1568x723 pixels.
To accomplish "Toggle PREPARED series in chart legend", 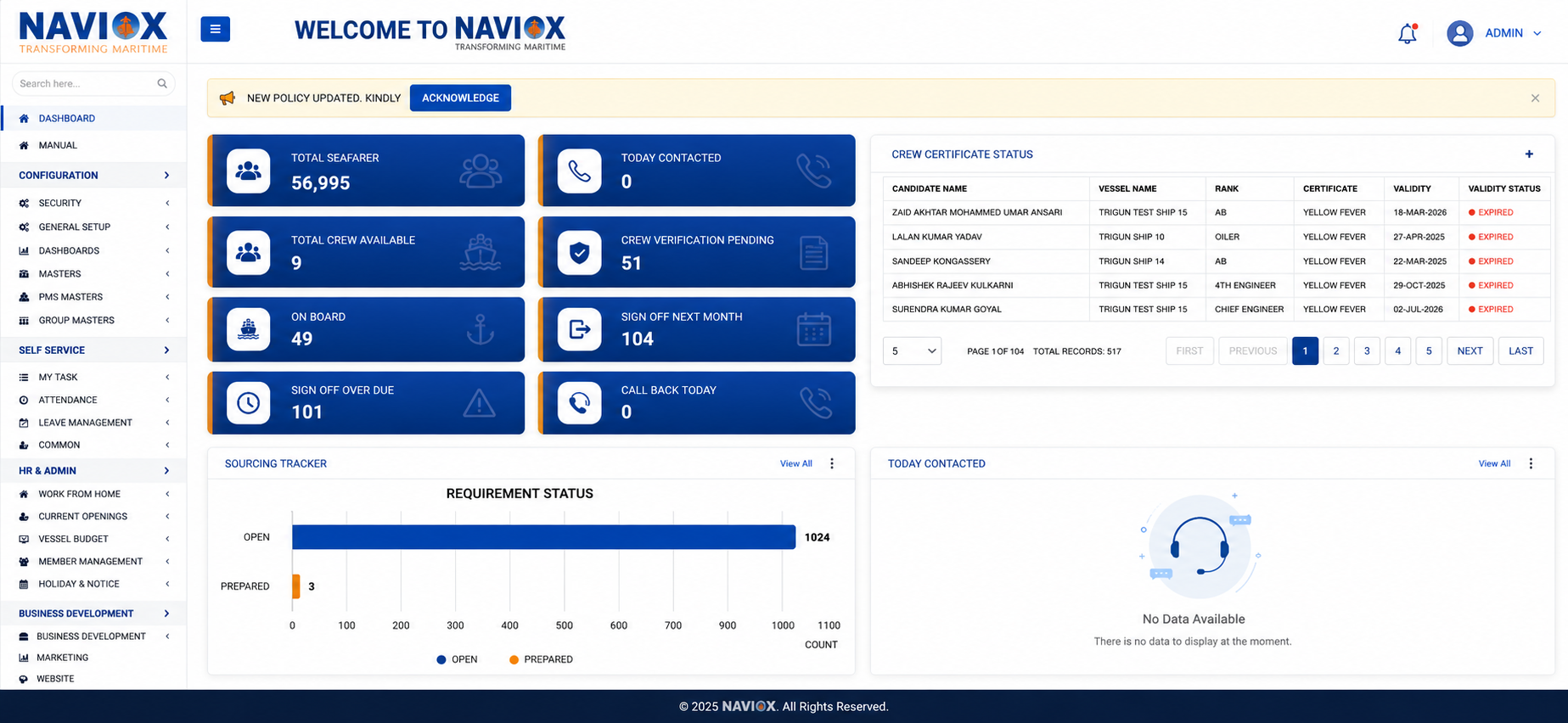I will 541,659.
